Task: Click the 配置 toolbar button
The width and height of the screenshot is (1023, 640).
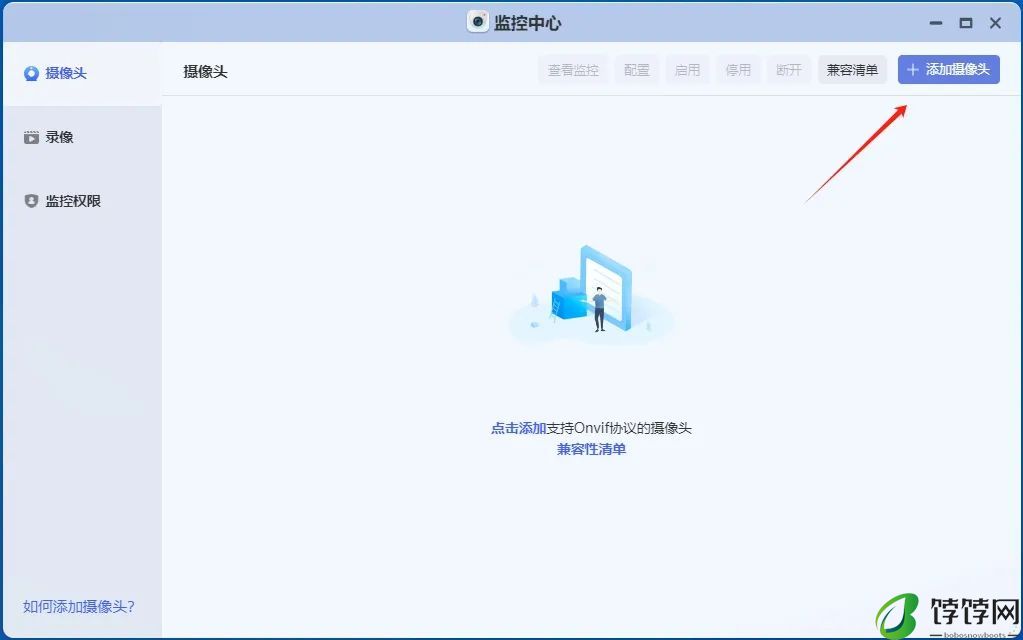Action: tap(637, 70)
